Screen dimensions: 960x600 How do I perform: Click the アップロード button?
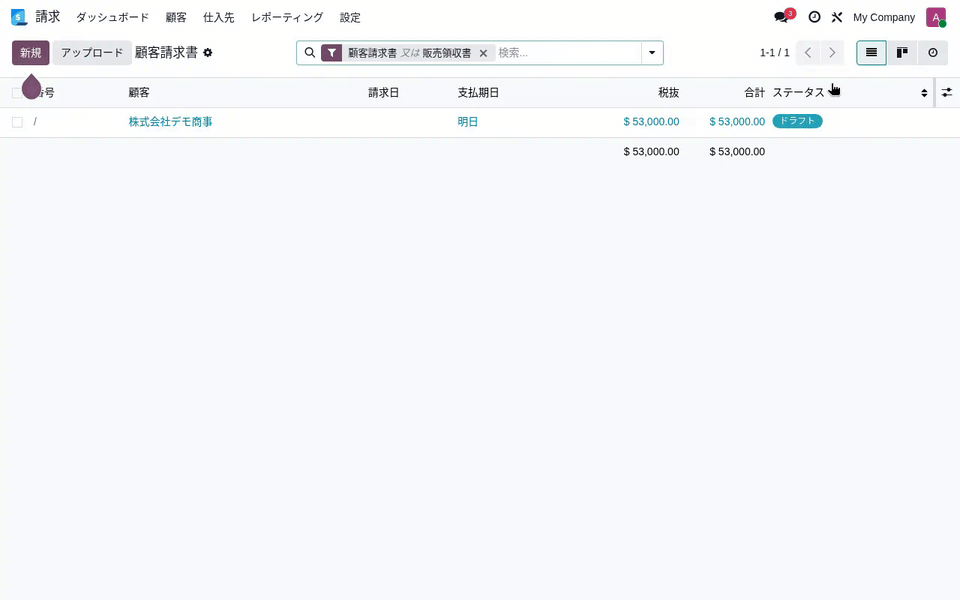tap(92, 53)
